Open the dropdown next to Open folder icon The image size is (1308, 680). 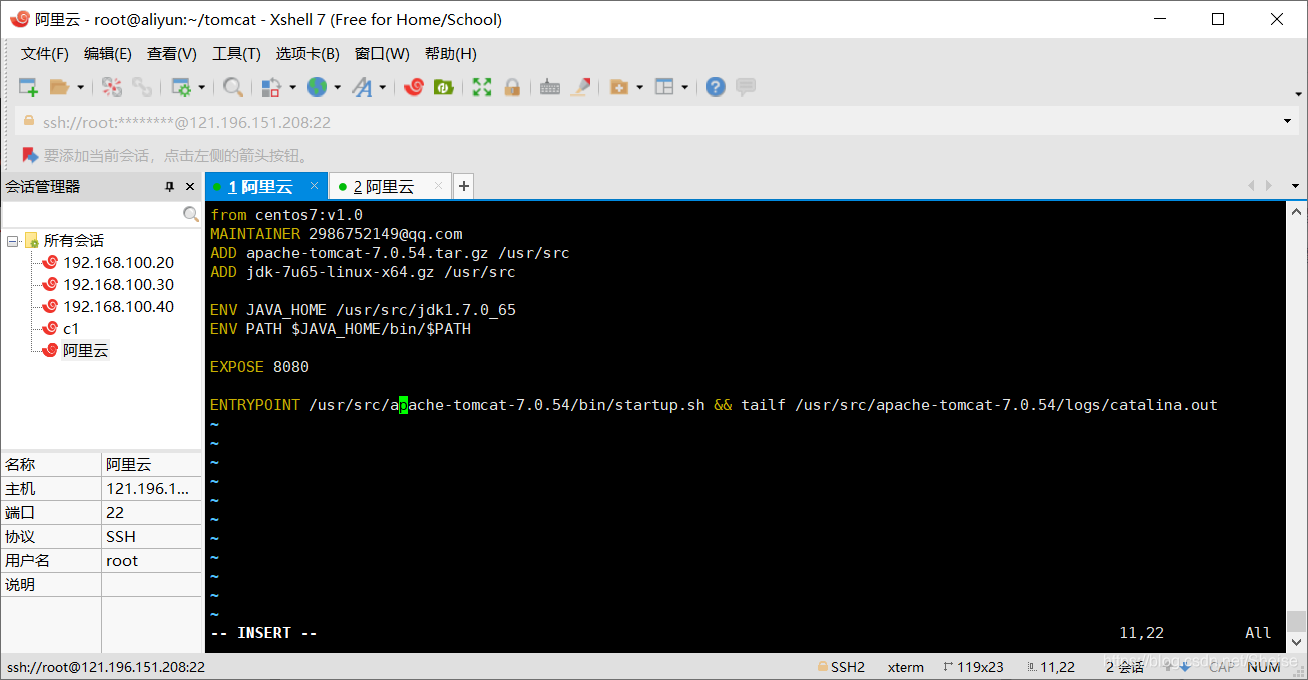(x=80, y=87)
